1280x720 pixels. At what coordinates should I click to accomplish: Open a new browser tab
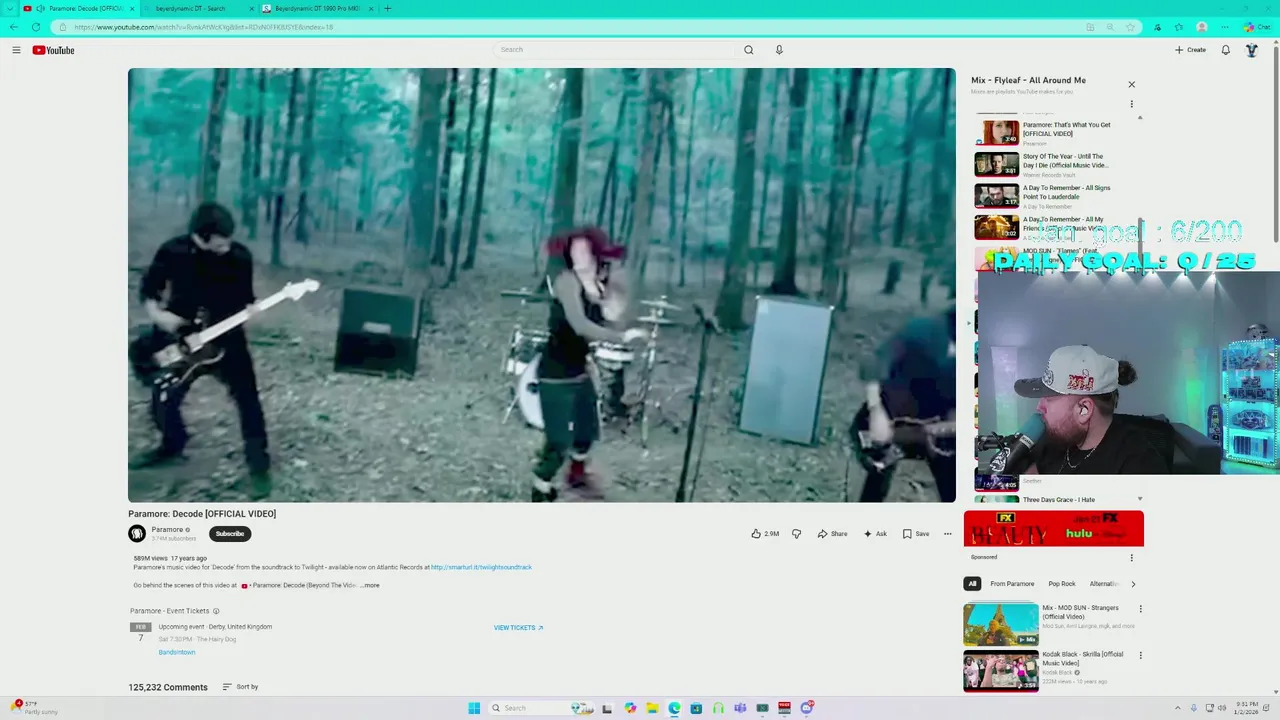coord(387,8)
